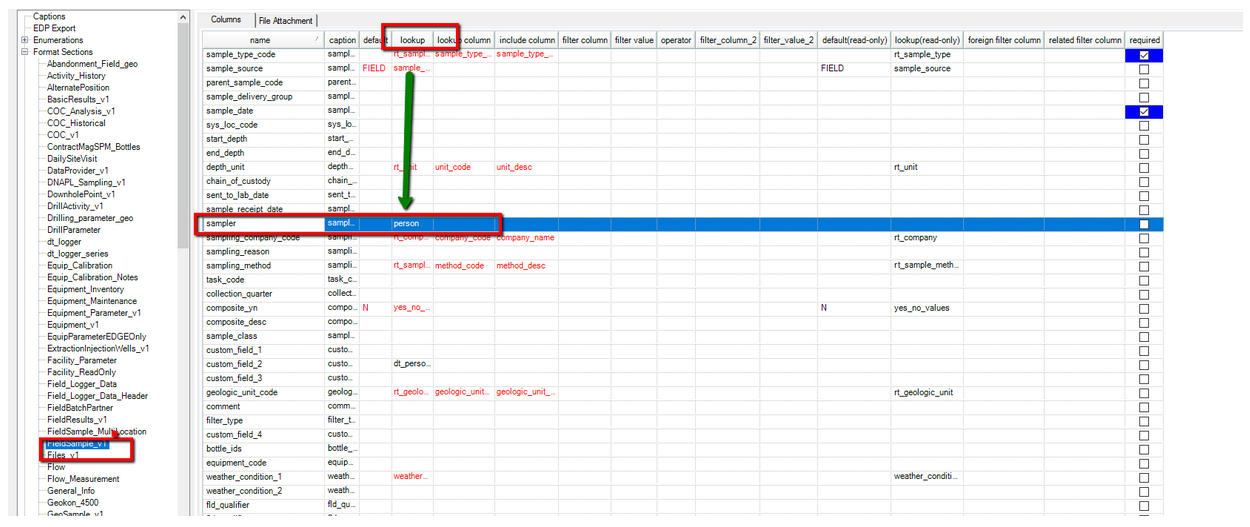Screen dimensions: 1250x527
Task: Check required for sampler row
Action: click(1144, 224)
